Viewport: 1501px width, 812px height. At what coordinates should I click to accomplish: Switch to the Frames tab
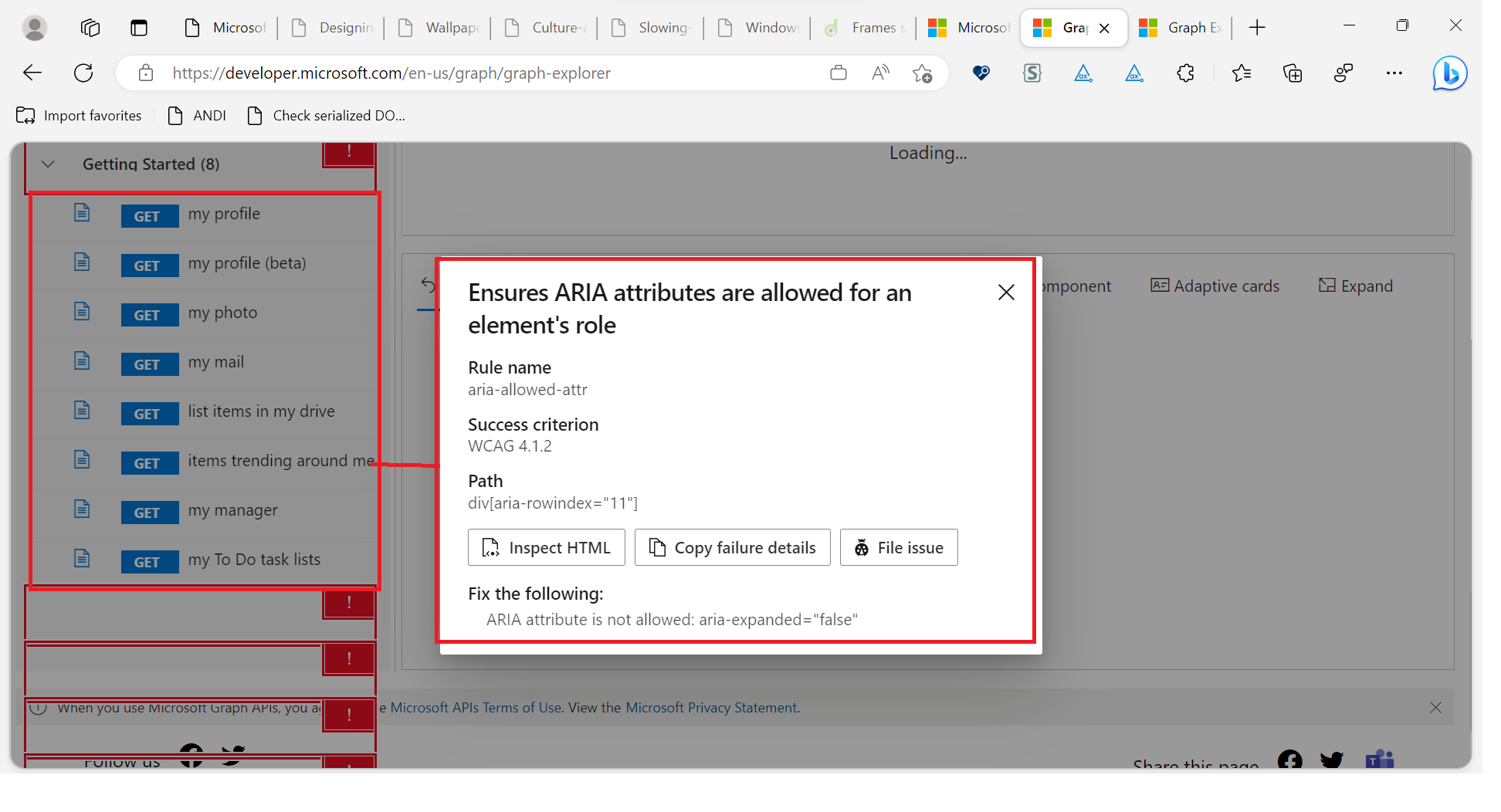tap(865, 28)
